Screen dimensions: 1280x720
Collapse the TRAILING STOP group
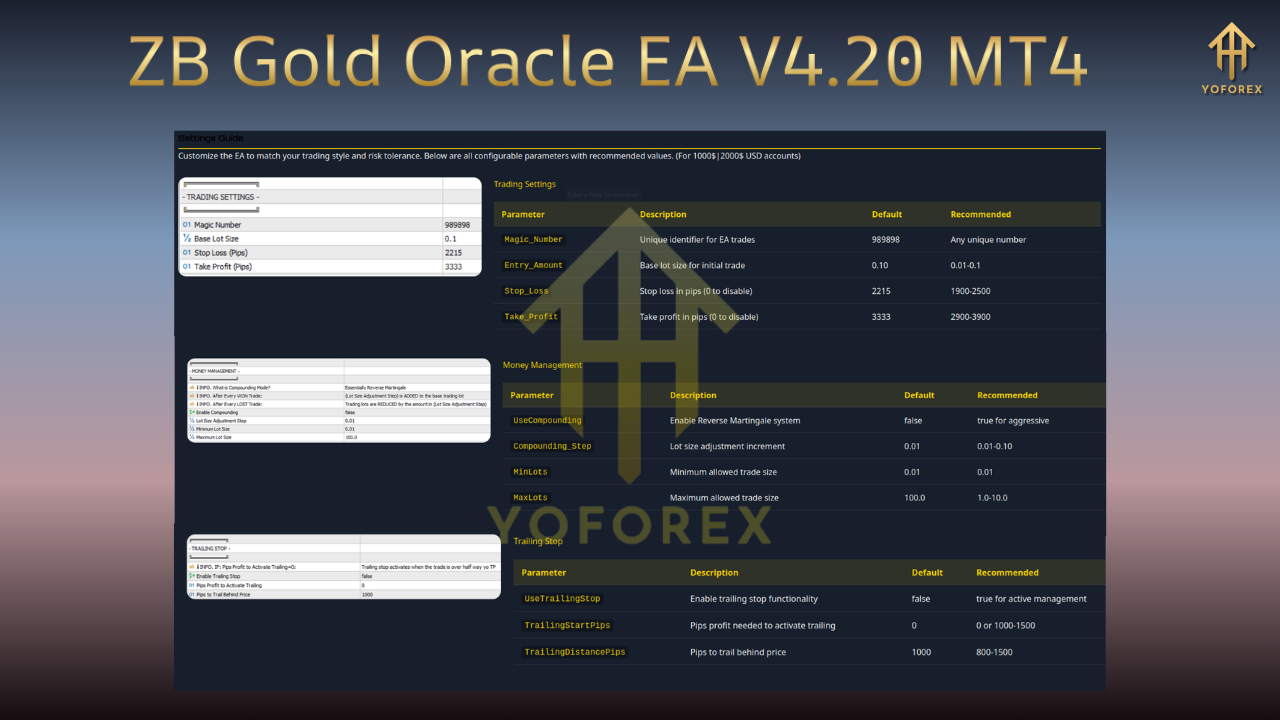point(210,548)
